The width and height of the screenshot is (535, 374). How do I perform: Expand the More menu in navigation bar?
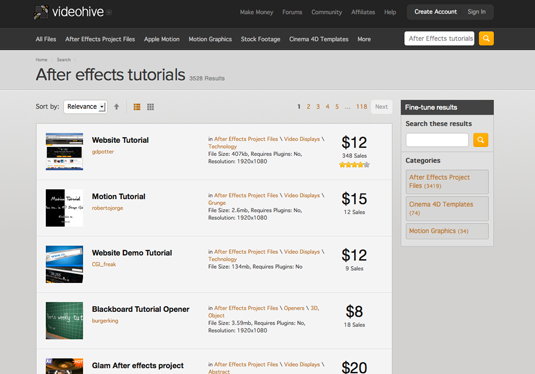(364, 39)
